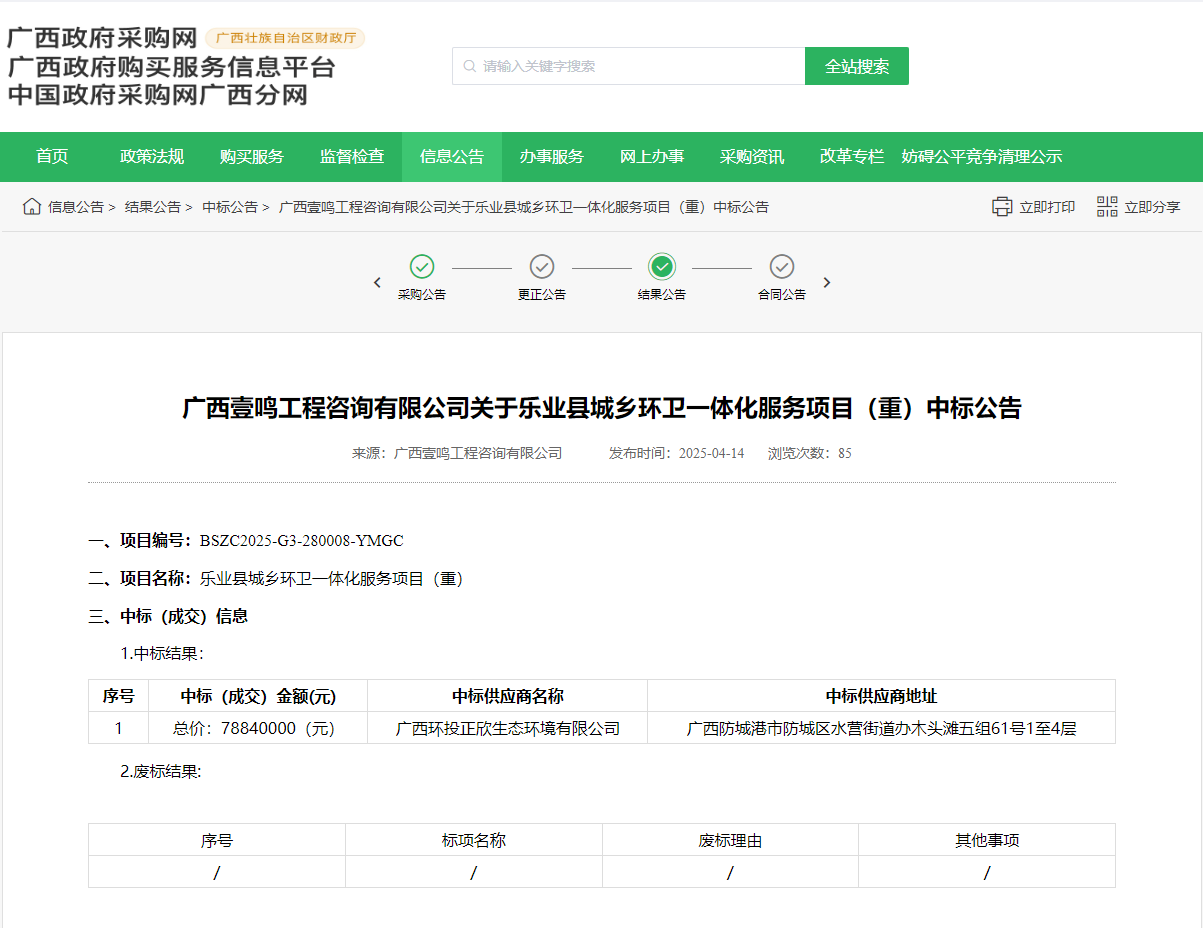Viewport: 1203px width, 928px height.
Task: Click the QR code share icon
Action: click(x=1107, y=207)
